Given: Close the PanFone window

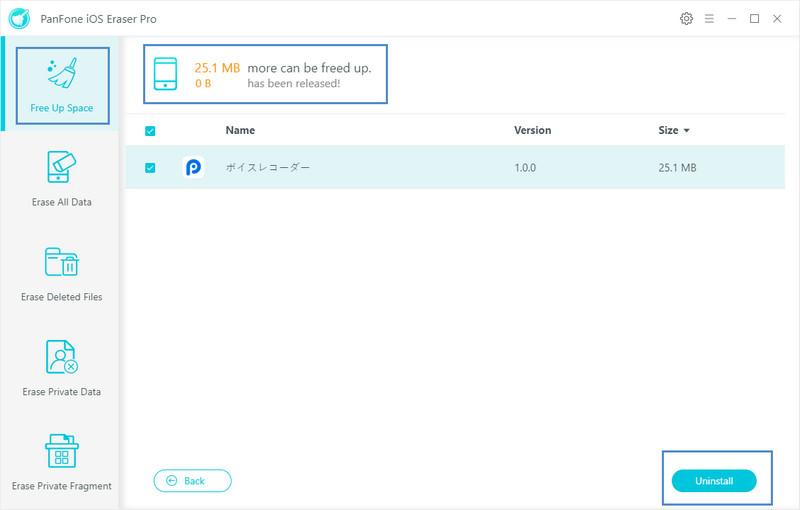Looking at the screenshot, I should (x=777, y=19).
